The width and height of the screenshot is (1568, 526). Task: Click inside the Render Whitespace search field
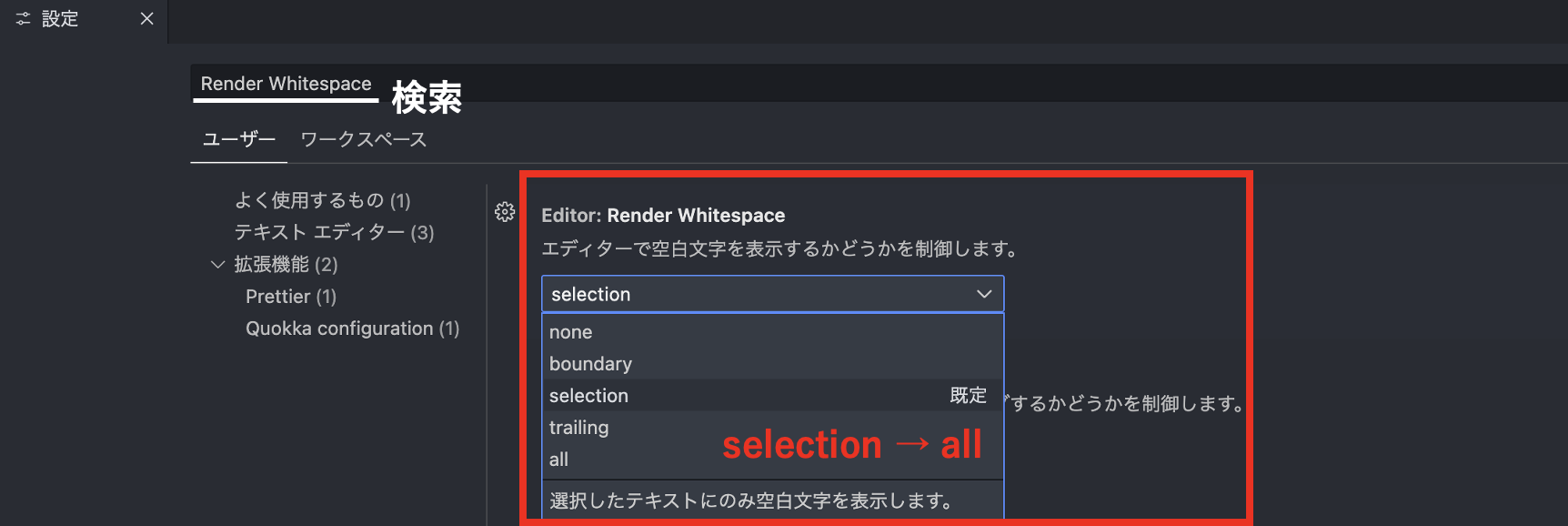285,83
